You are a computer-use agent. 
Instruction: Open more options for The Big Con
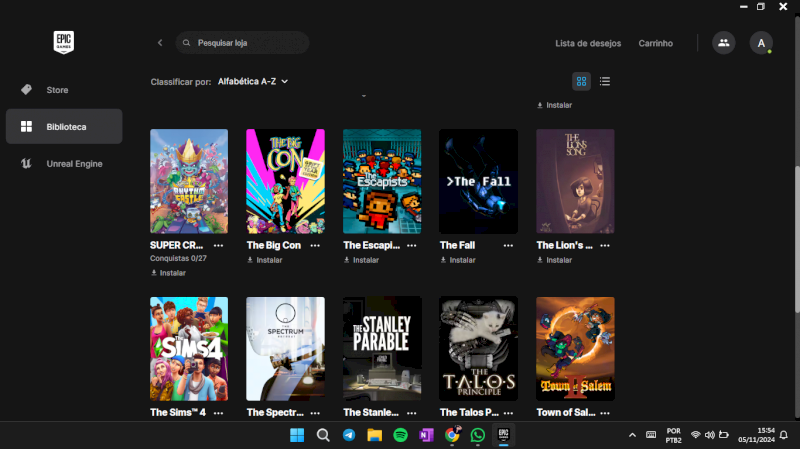315,245
